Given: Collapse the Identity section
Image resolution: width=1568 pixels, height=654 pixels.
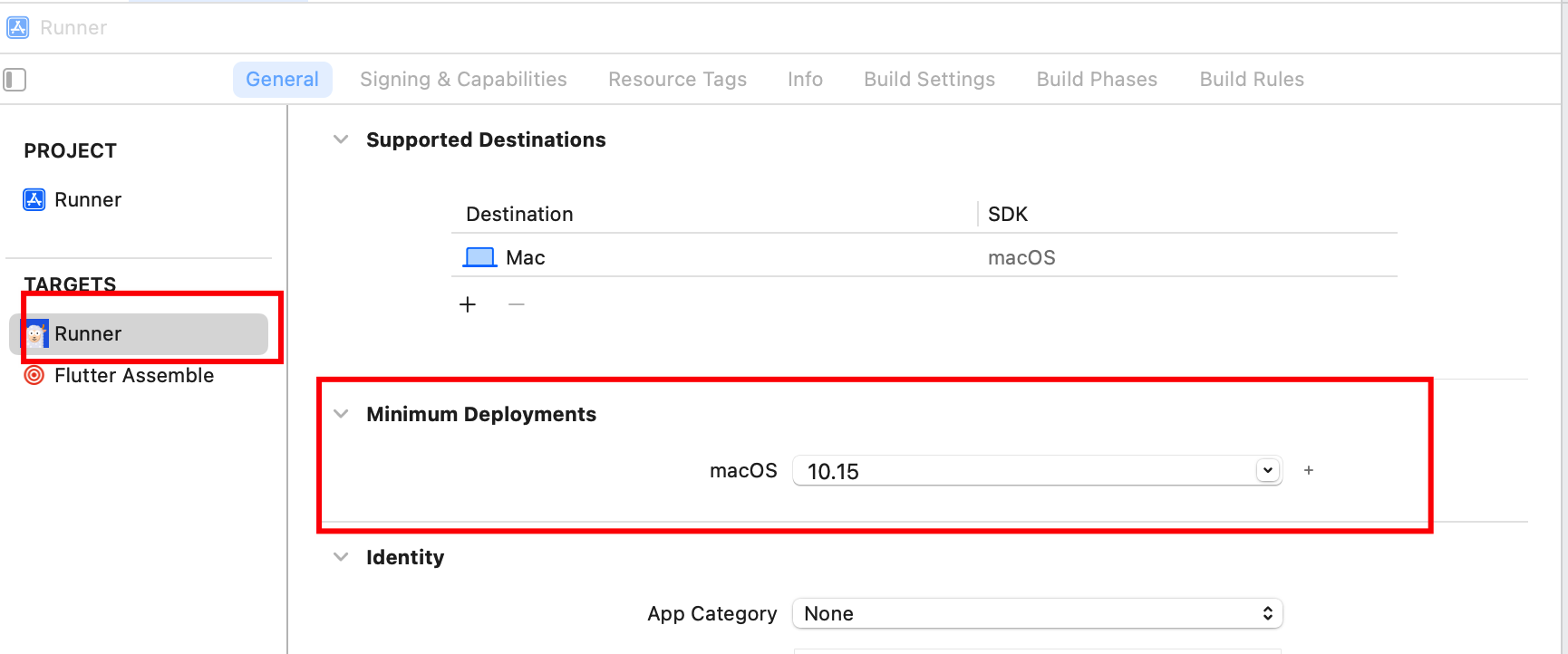Looking at the screenshot, I should coord(341,557).
